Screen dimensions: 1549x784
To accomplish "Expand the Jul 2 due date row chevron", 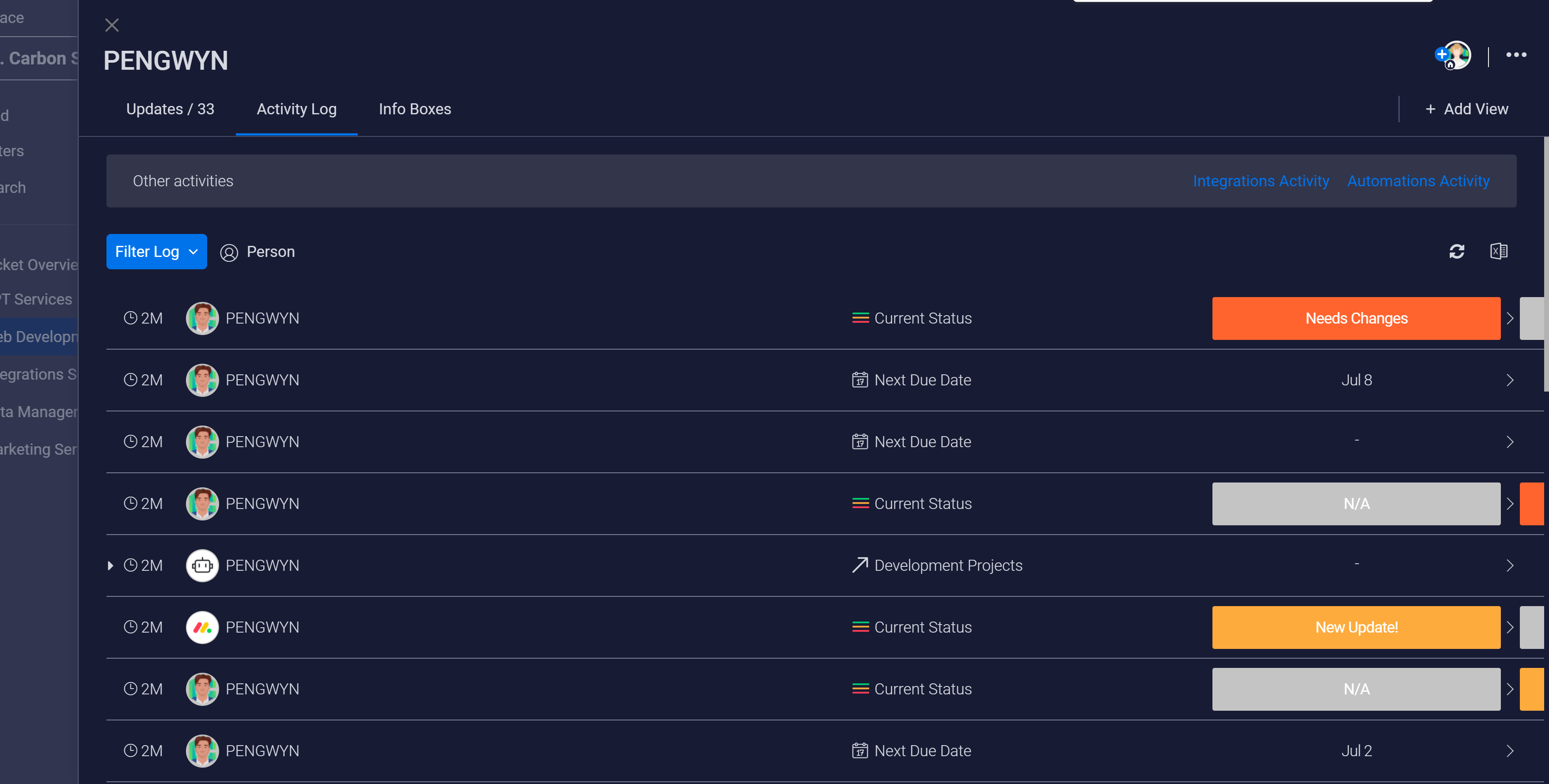I will [1510, 751].
